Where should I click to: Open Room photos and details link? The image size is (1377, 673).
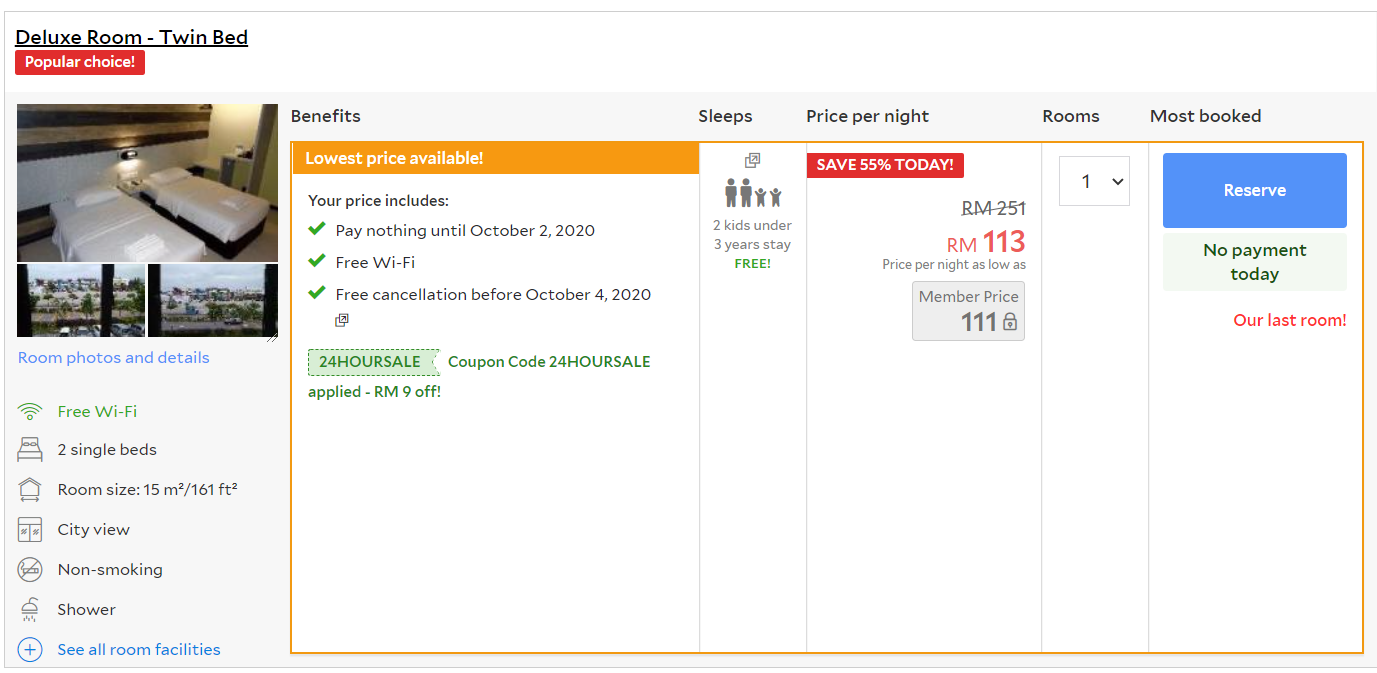click(113, 358)
